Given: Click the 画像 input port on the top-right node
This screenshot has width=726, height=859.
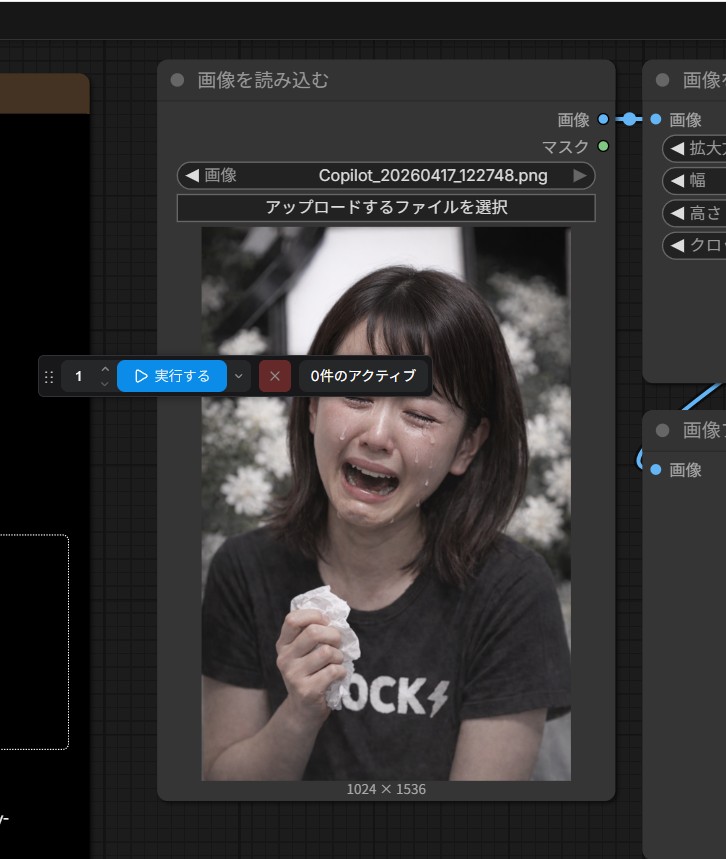Looking at the screenshot, I should (x=656, y=119).
